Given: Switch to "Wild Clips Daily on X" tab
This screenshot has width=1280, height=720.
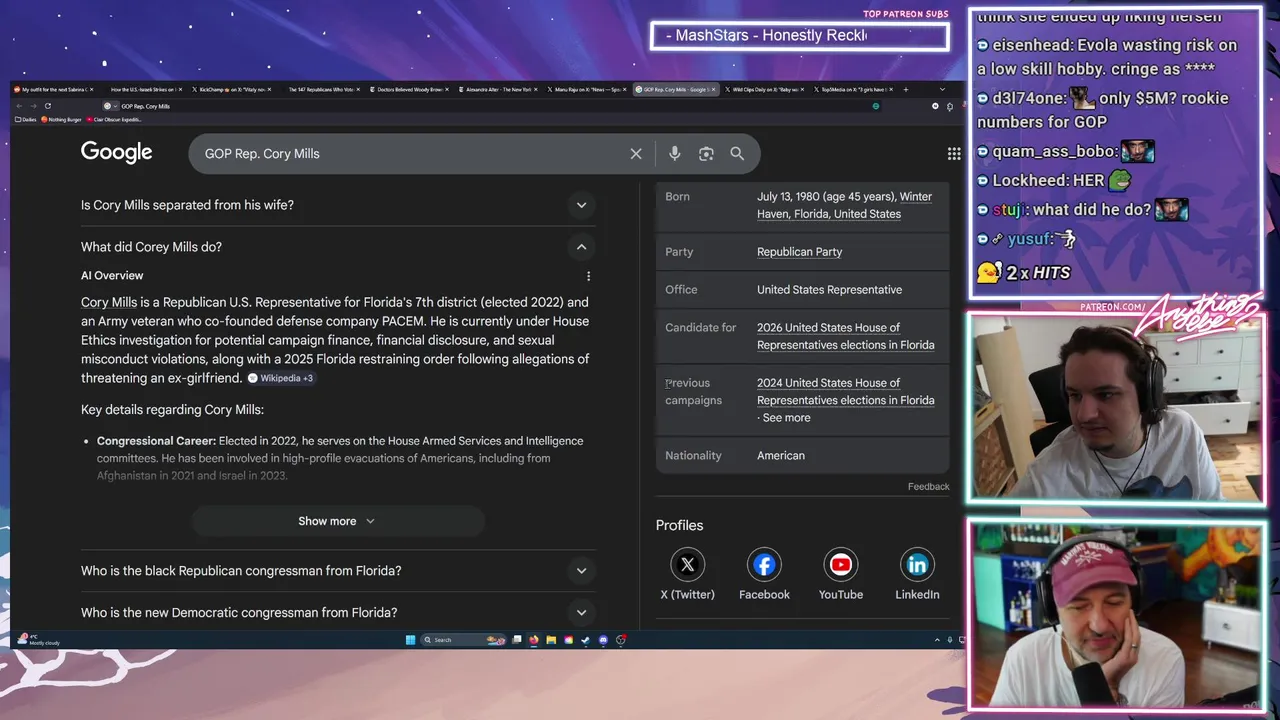Looking at the screenshot, I should (764, 89).
